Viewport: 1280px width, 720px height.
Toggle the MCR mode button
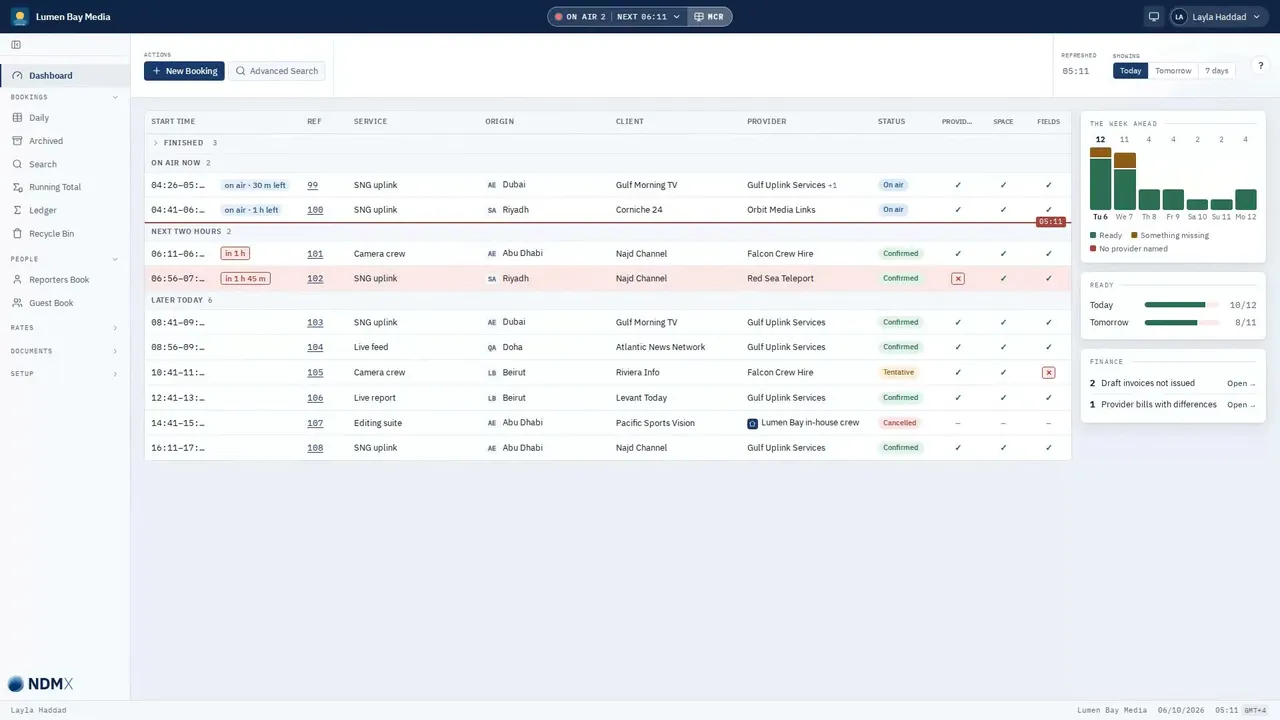tap(709, 17)
